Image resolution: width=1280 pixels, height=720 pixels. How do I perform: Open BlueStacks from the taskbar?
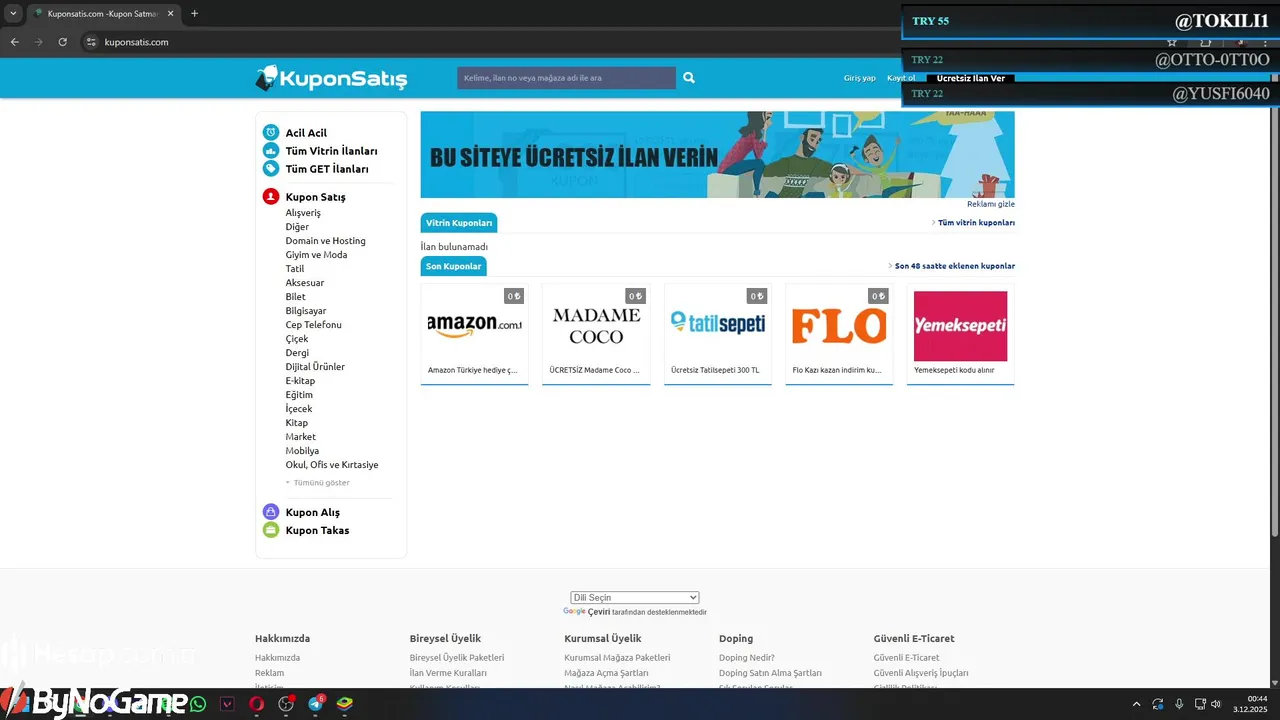point(345,704)
